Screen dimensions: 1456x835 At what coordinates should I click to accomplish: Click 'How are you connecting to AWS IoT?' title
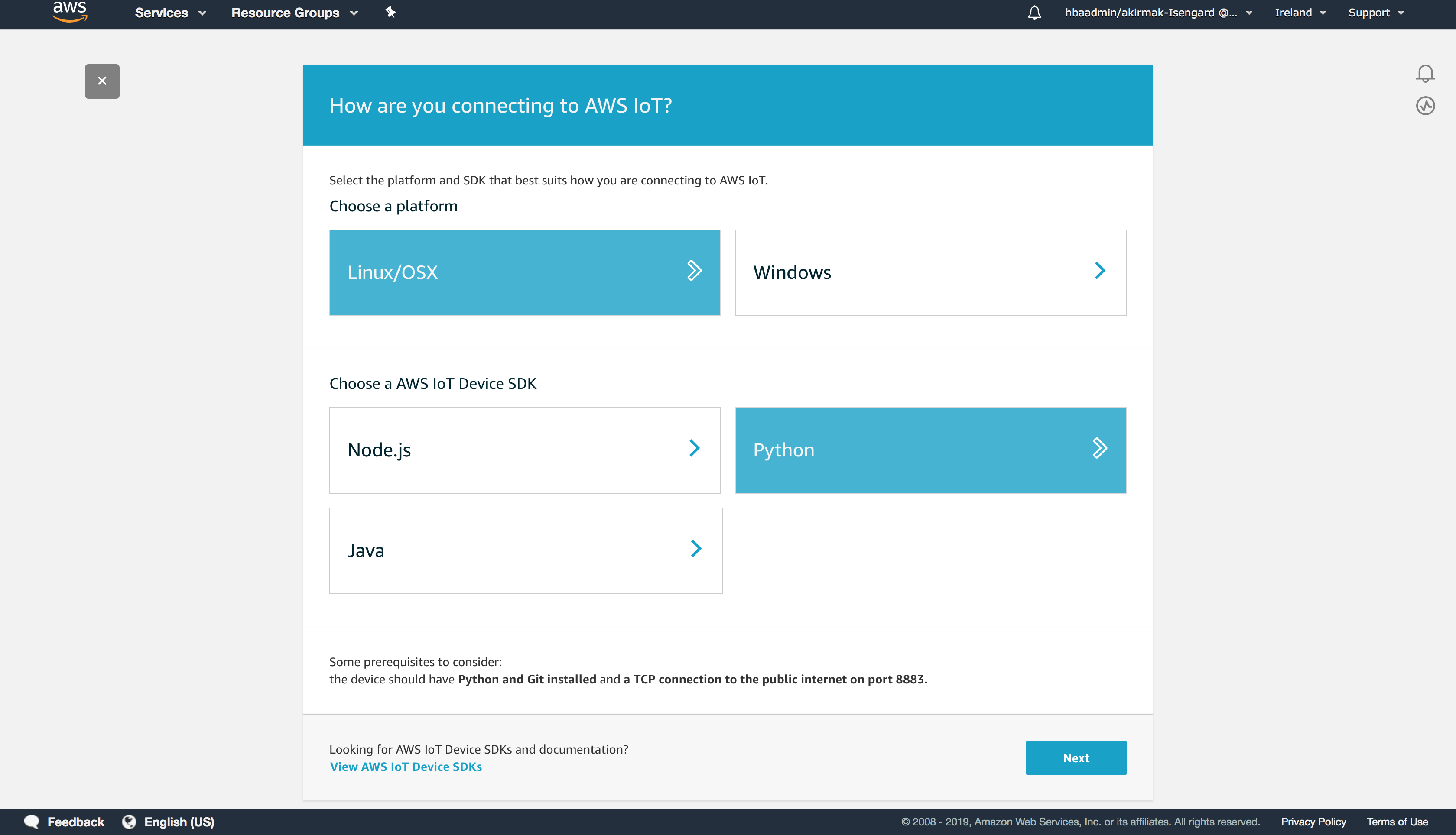tap(500, 106)
